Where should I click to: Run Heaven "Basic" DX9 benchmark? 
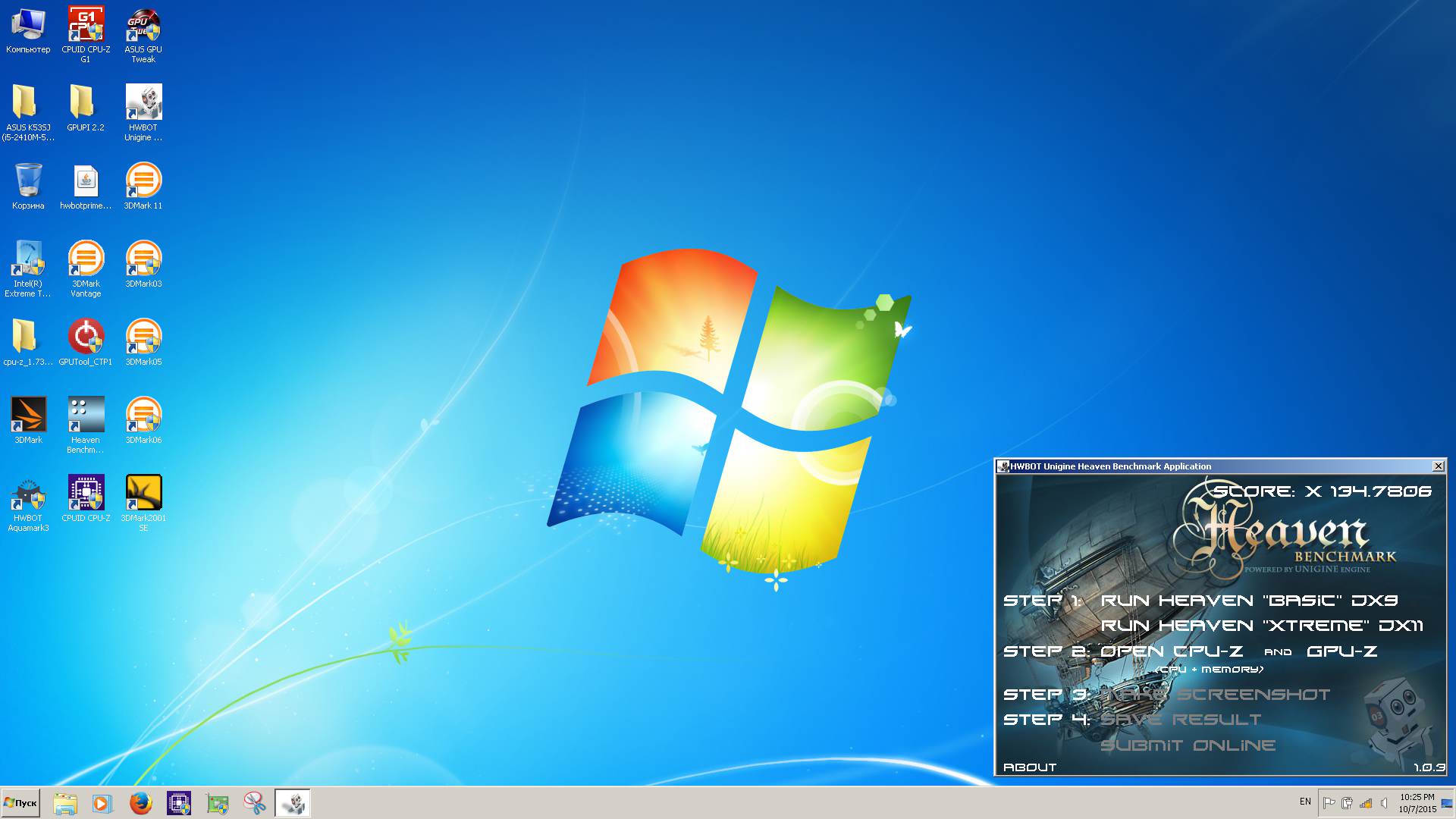pos(1249,601)
